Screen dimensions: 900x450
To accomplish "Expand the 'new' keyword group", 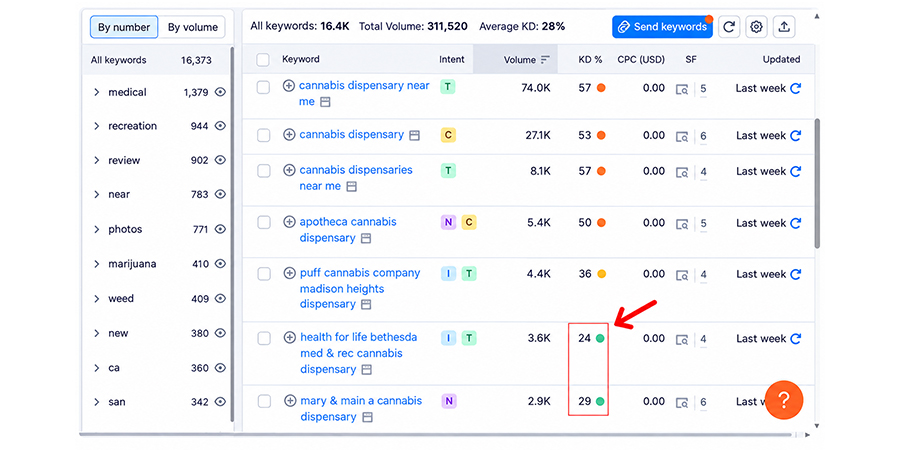I will pyautogui.click(x=96, y=333).
